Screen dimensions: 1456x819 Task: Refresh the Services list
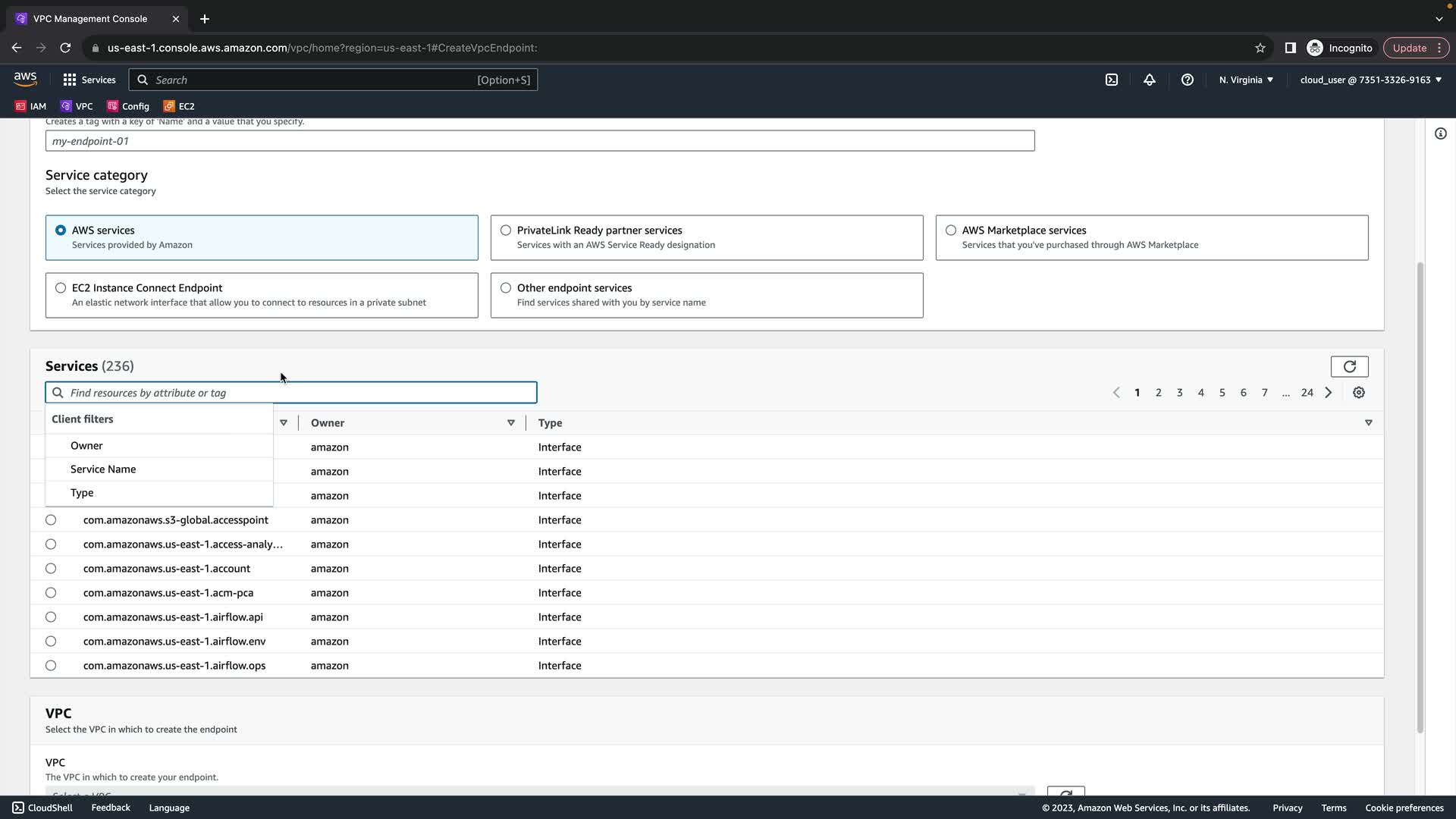(x=1349, y=367)
